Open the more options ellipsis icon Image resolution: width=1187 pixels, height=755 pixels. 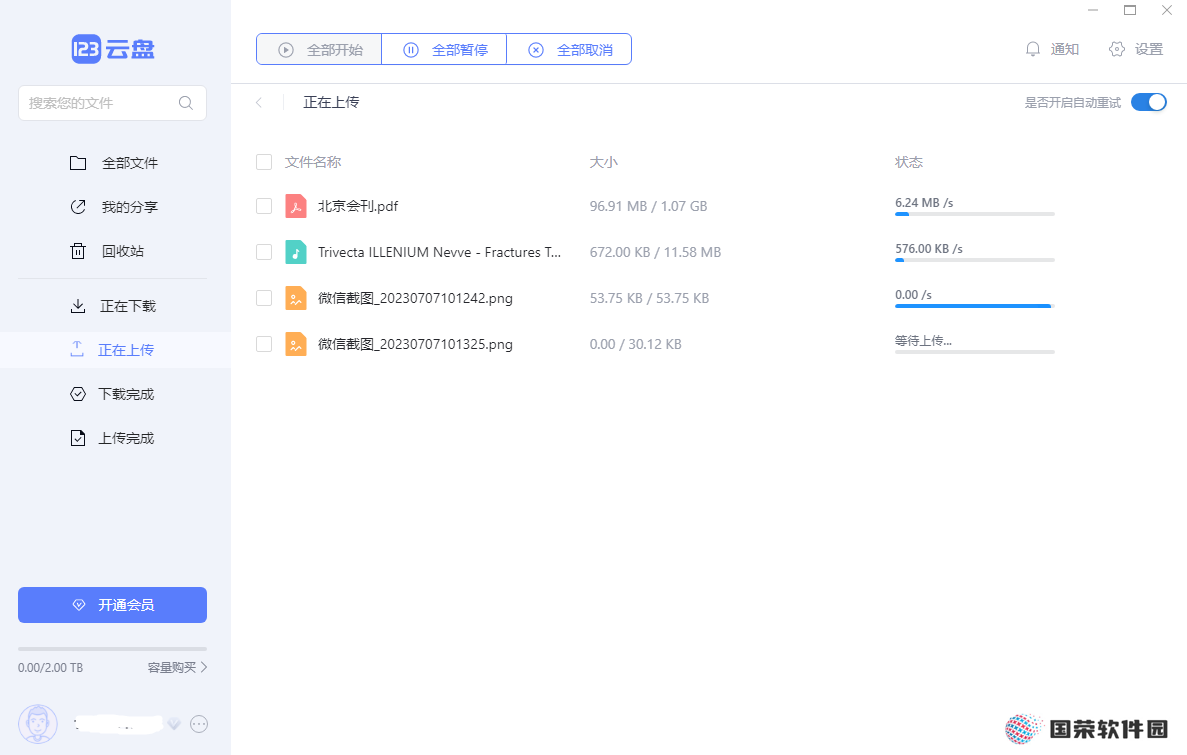[x=199, y=724]
